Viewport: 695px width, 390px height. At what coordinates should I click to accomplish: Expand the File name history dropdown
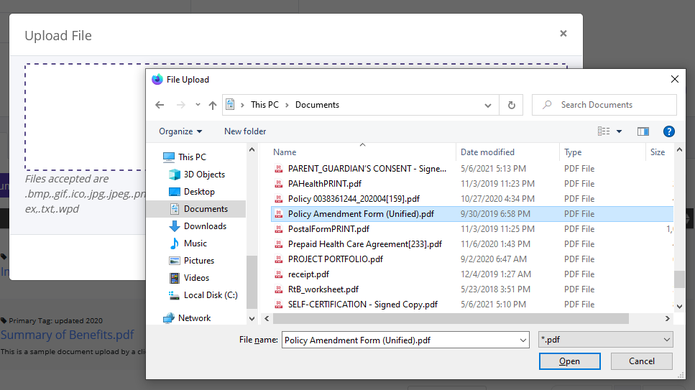click(x=523, y=340)
